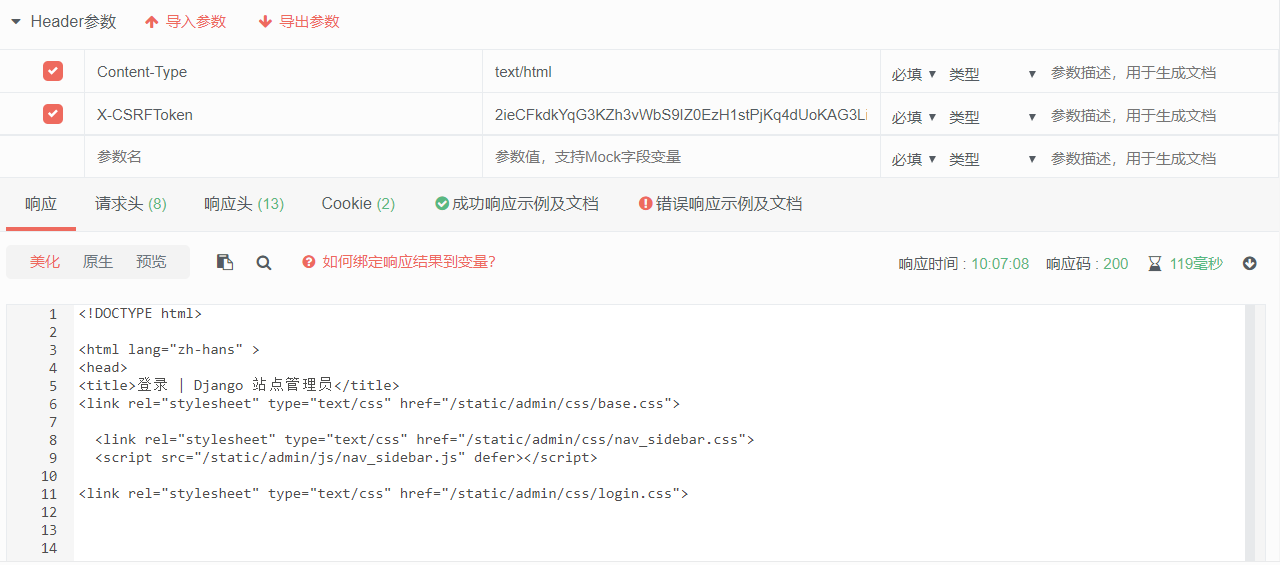Click the nav_sidebar.css stylesheet line
1280x565 pixels.
click(425, 440)
